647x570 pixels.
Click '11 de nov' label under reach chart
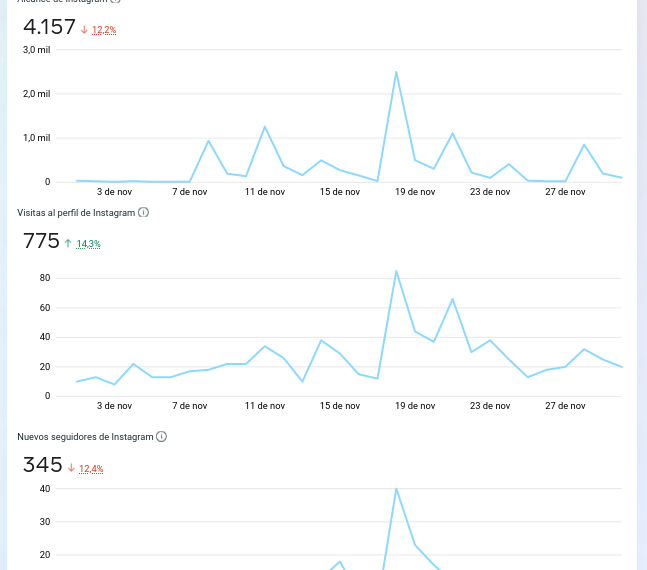(265, 192)
